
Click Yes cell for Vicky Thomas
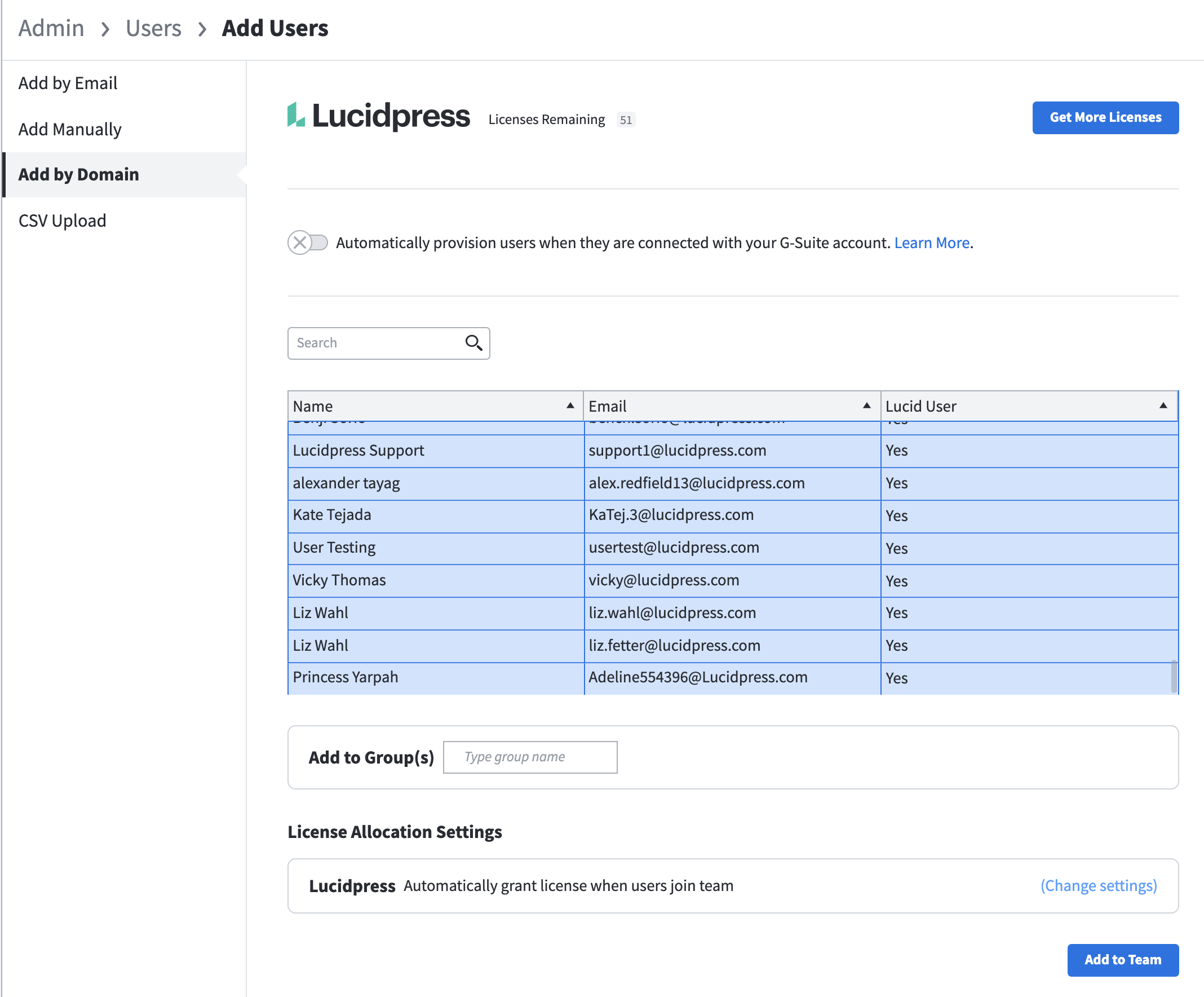coord(1029,580)
